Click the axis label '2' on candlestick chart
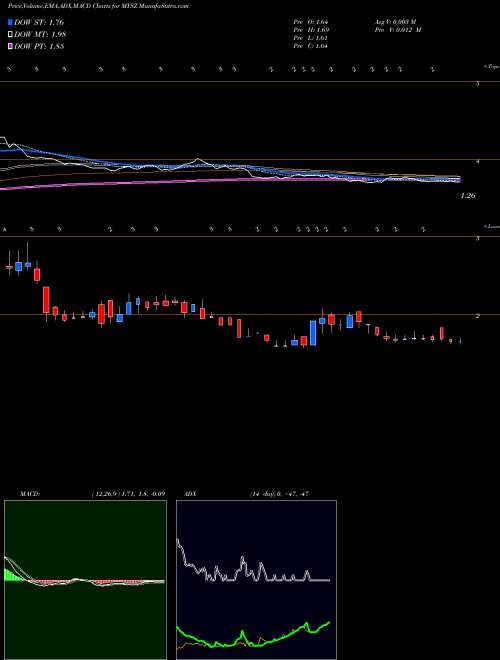500x660 pixels. 478,316
